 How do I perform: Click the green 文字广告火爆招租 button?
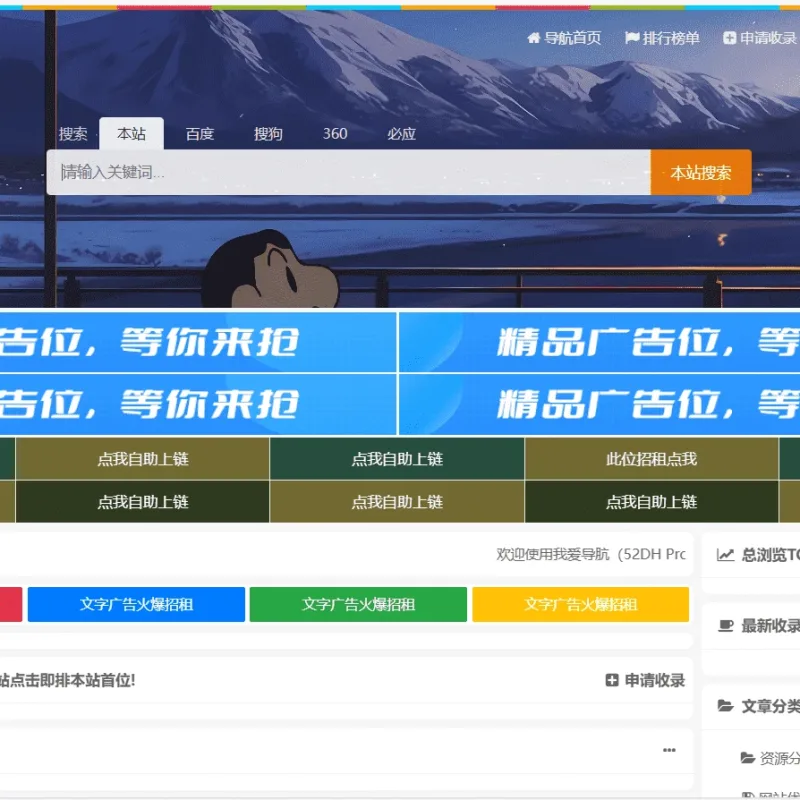click(x=358, y=605)
